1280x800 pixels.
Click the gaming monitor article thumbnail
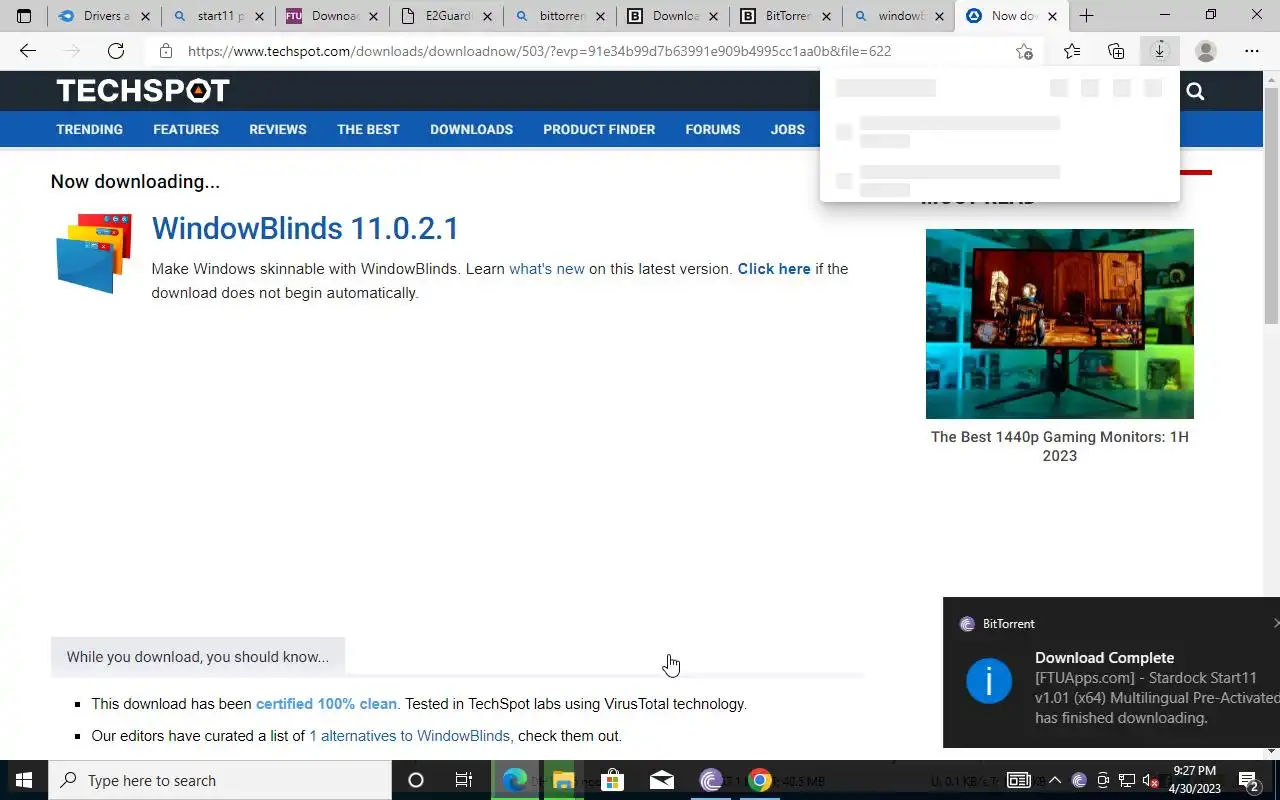point(1060,324)
